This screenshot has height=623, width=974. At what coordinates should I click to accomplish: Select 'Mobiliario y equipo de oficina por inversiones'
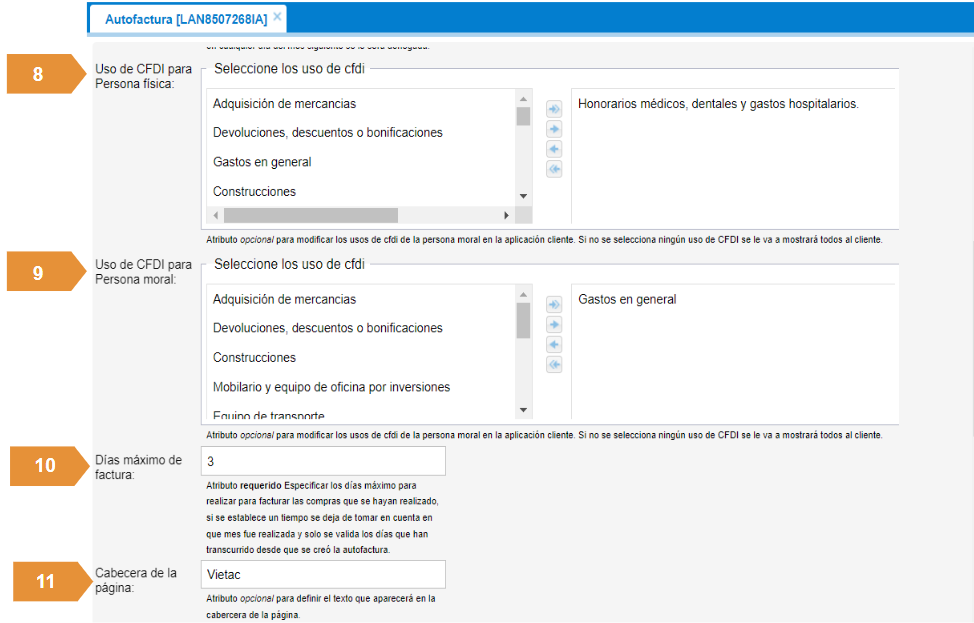coord(331,387)
